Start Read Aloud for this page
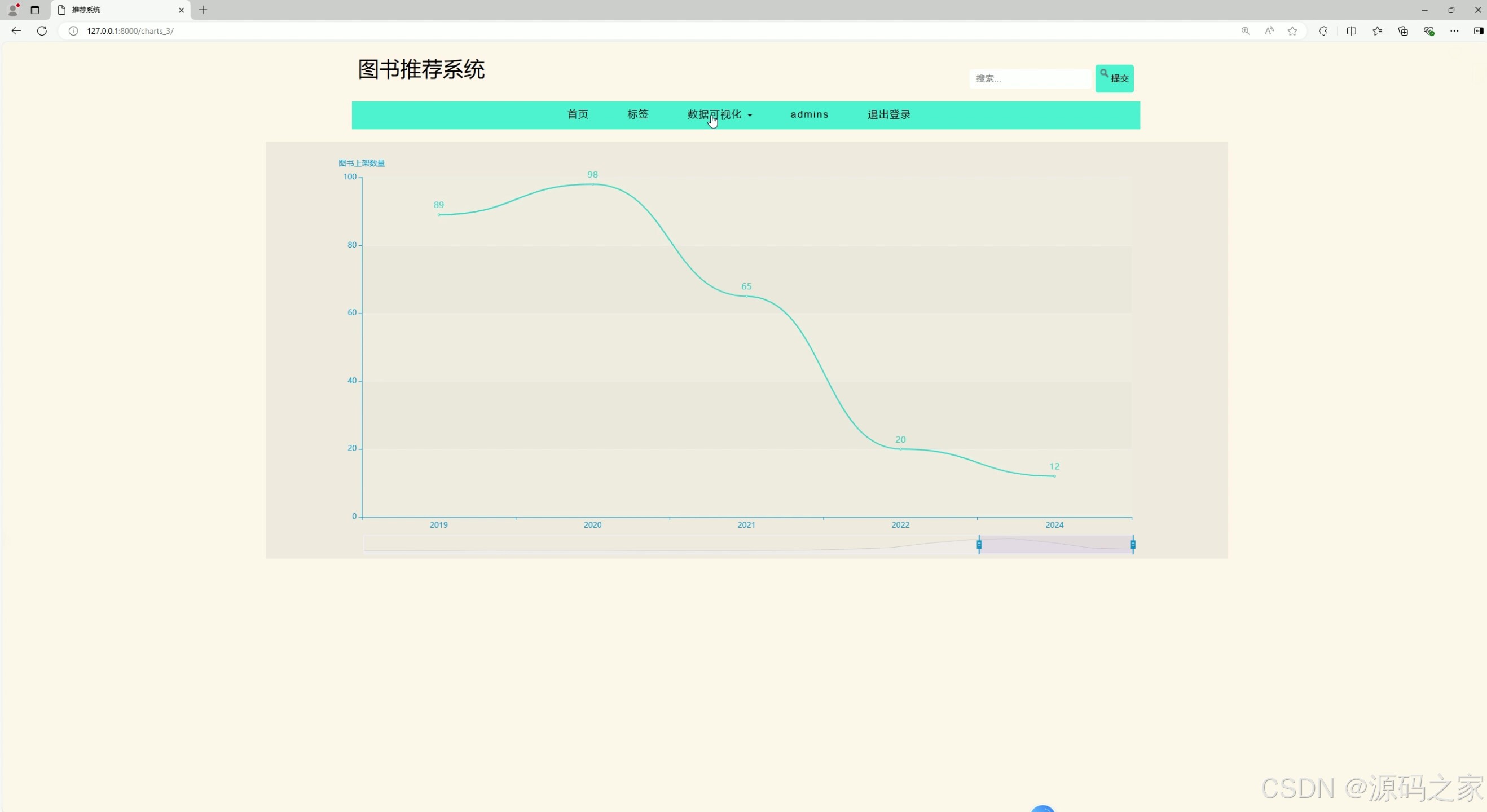 [x=1269, y=30]
